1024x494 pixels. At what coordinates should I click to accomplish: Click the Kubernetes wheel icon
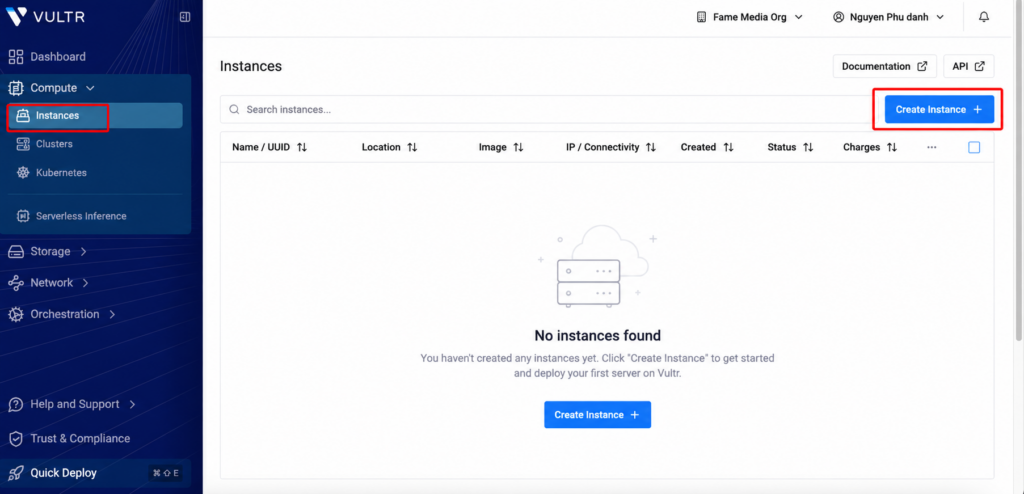[23, 173]
